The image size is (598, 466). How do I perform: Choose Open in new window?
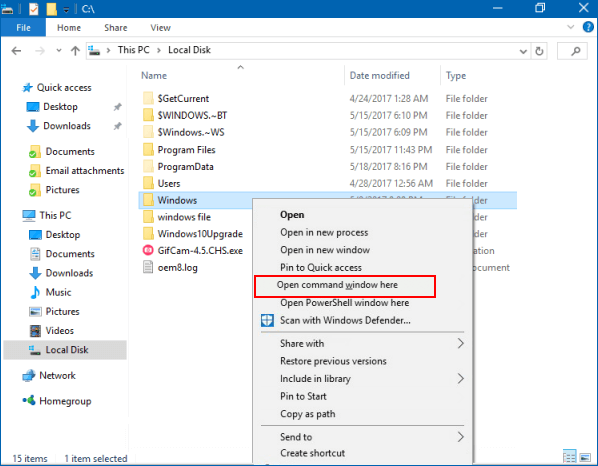pos(325,250)
